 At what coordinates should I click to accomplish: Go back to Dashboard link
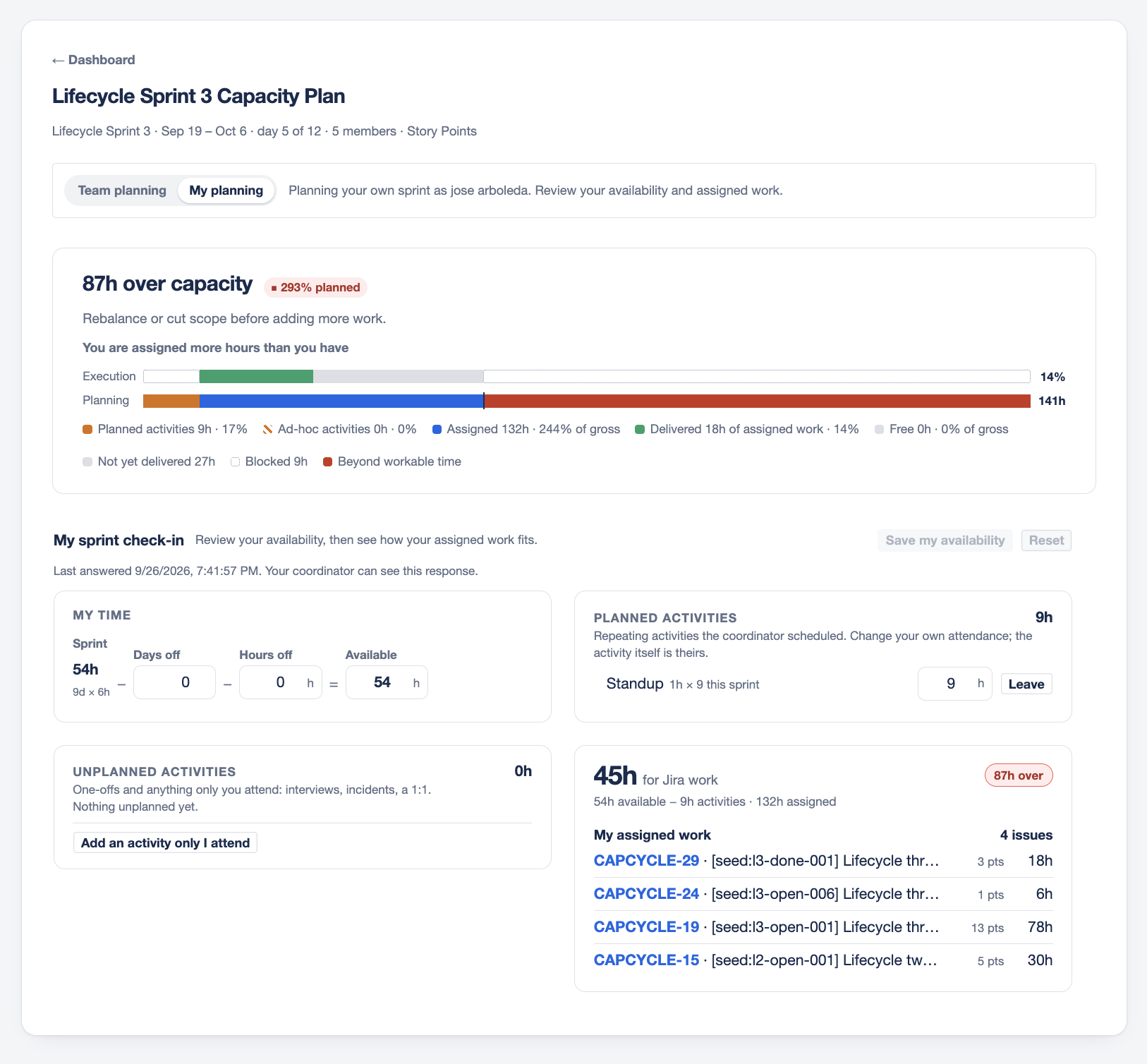point(94,60)
